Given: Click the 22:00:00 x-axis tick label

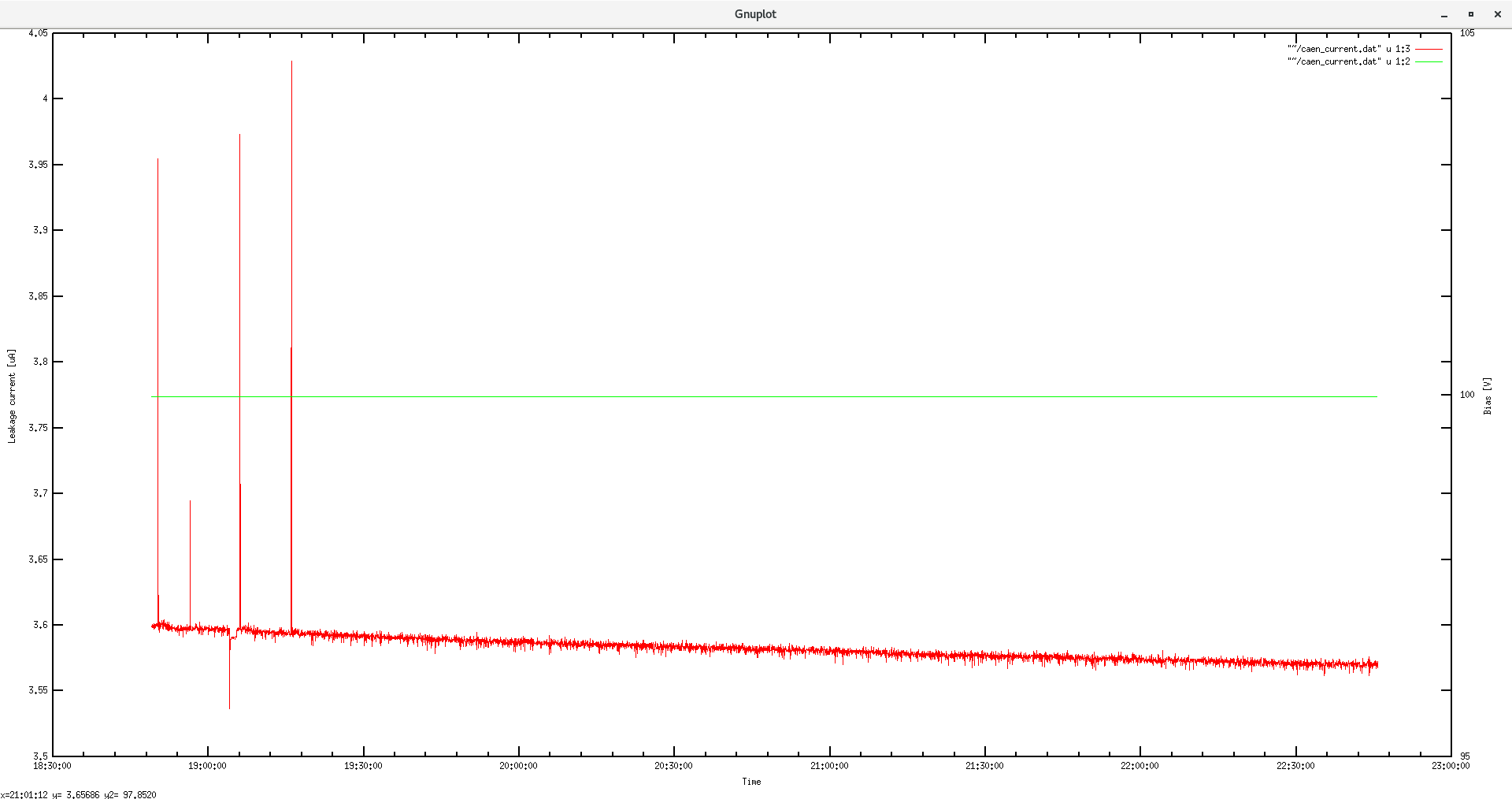Looking at the screenshot, I should click(x=1140, y=766).
